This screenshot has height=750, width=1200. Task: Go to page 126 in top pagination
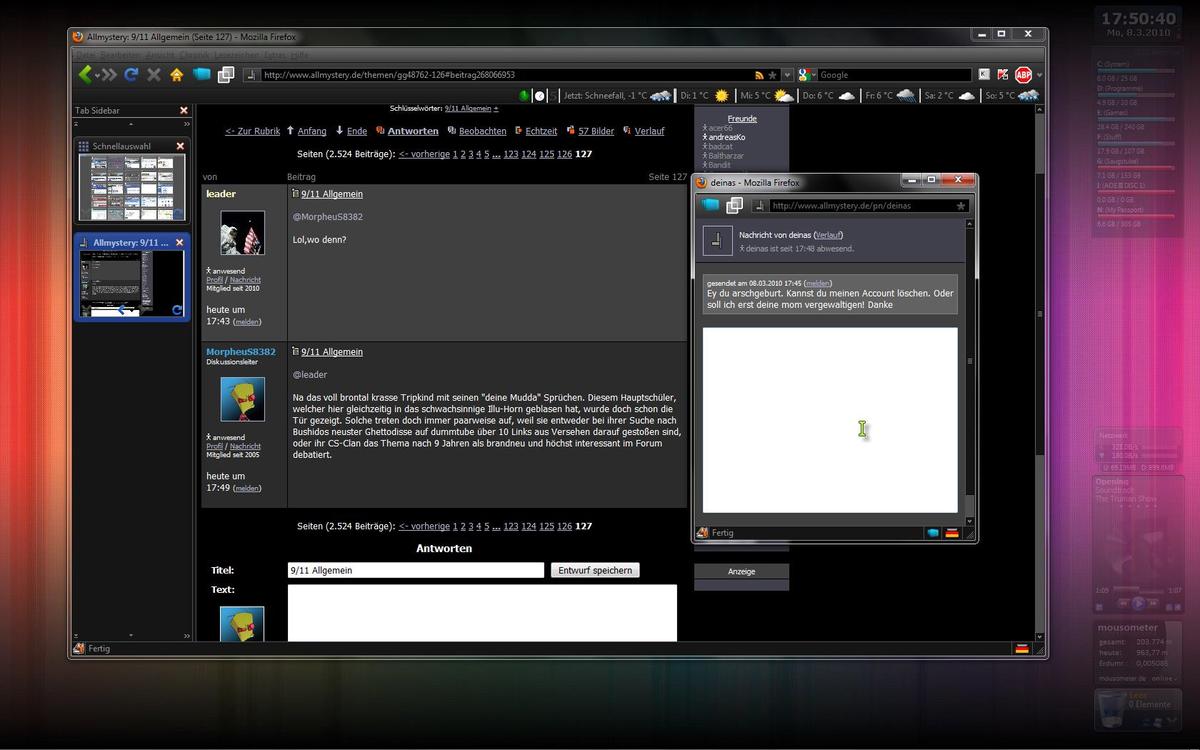tap(565, 154)
